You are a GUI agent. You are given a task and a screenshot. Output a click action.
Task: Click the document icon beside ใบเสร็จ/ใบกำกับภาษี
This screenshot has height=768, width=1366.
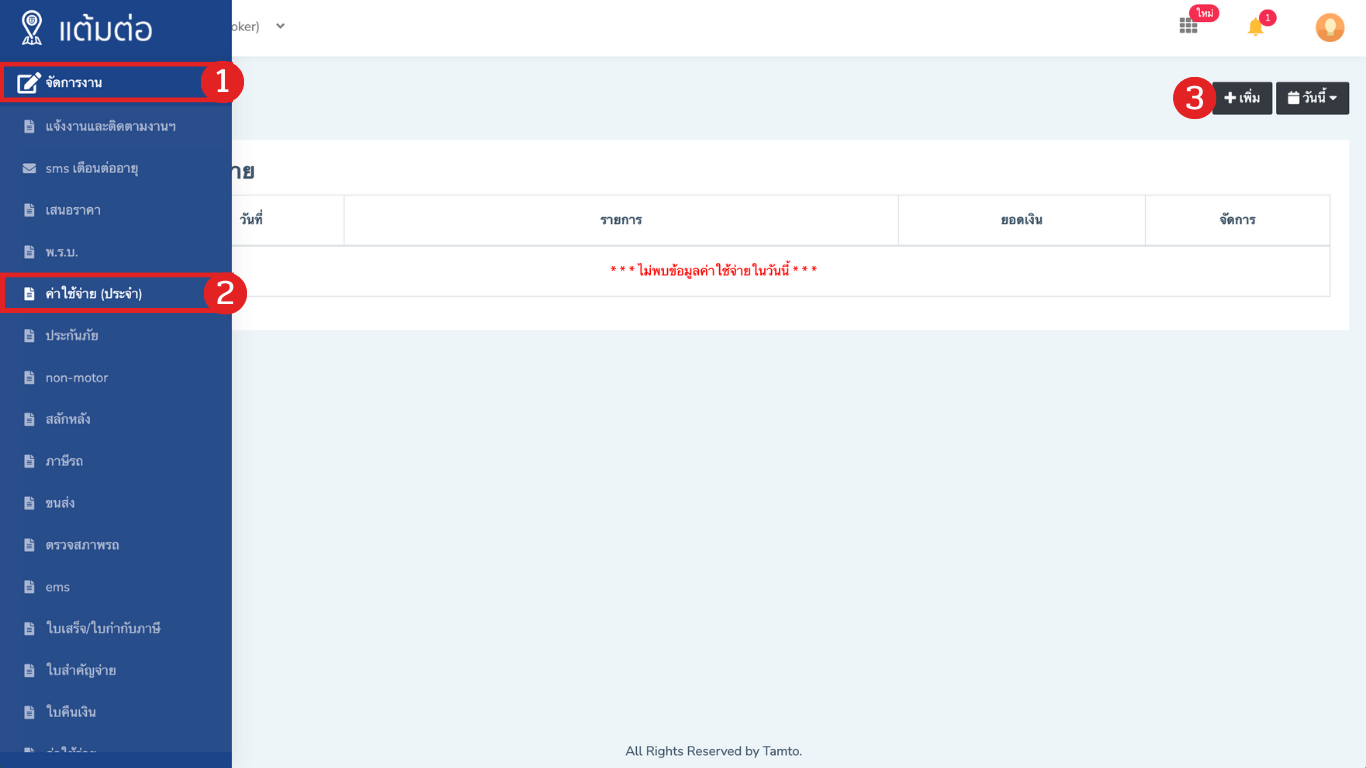click(x=29, y=629)
